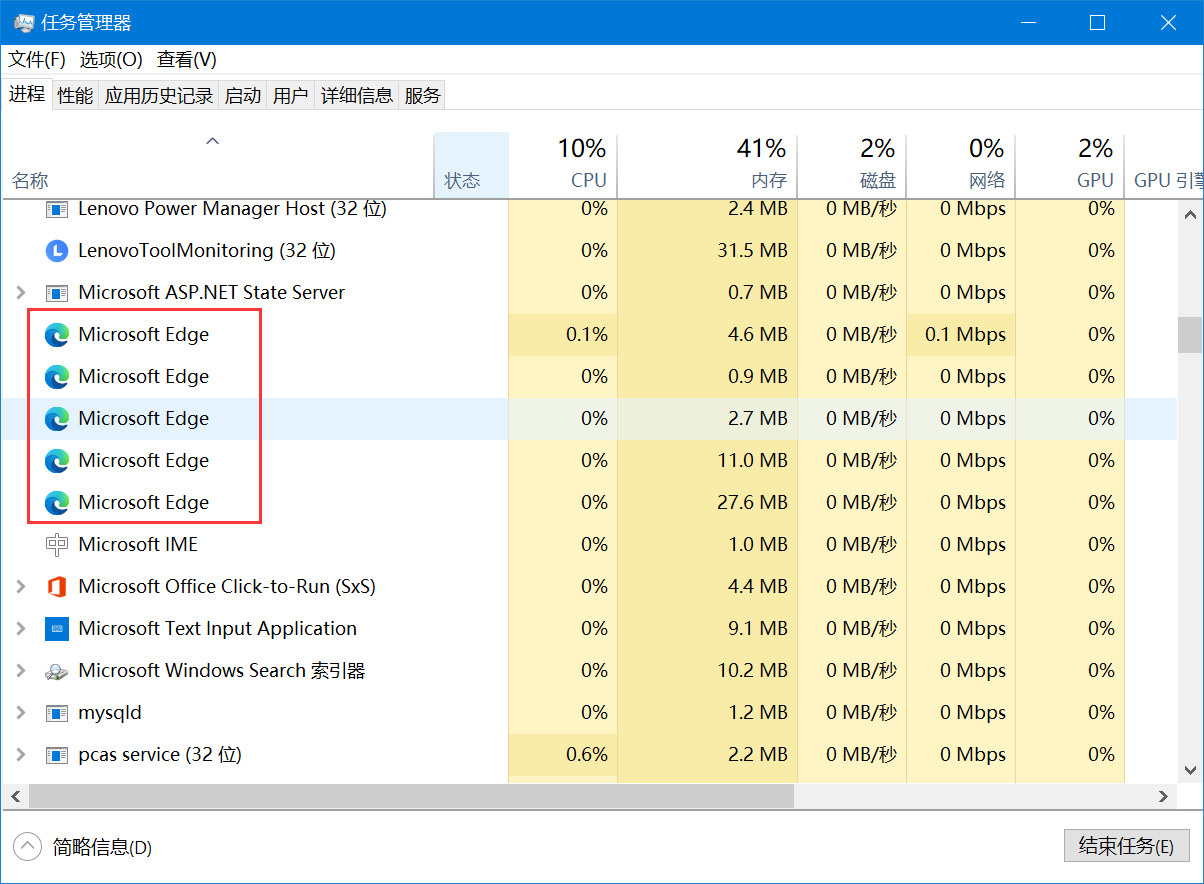Switch to the 性能 tab
The width and height of the screenshot is (1204, 884).
click(x=75, y=96)
